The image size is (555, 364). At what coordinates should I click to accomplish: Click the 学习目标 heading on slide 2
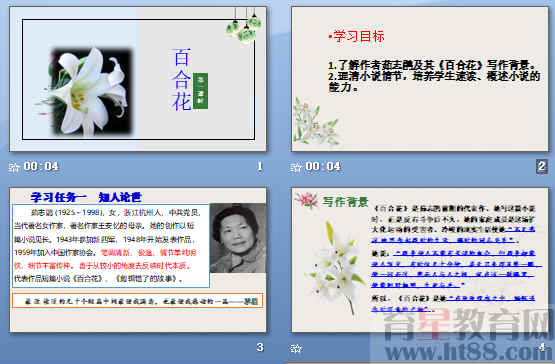tap(356, 36)
